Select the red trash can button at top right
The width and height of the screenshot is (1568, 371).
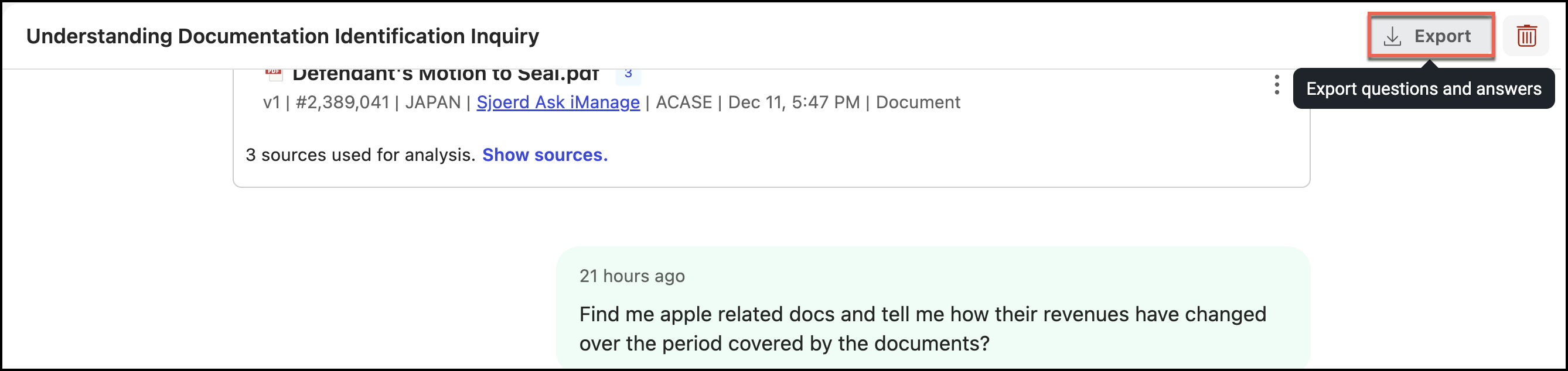tap(1526, 36)
